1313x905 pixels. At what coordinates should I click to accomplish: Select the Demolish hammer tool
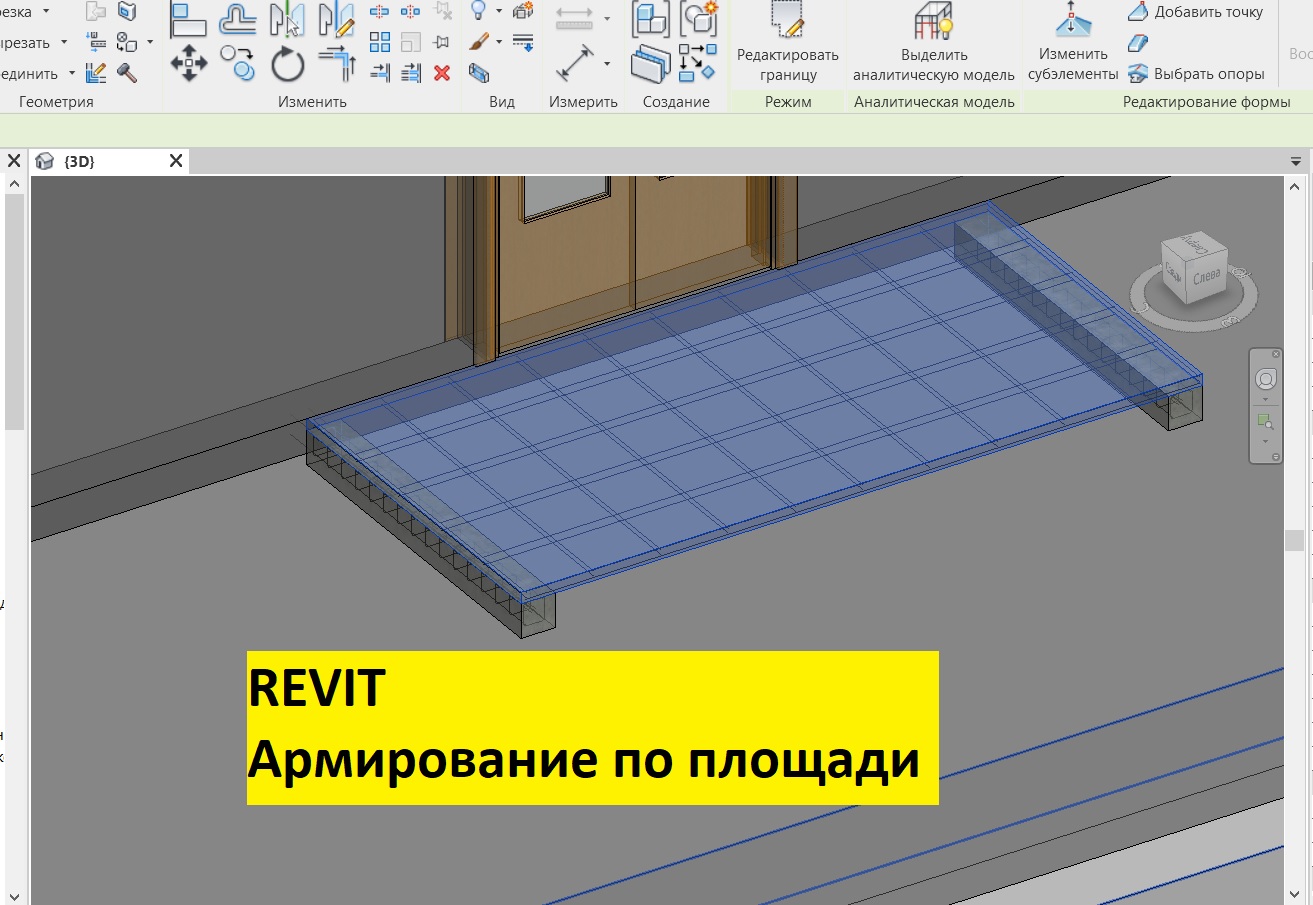(x=127, y=72)
